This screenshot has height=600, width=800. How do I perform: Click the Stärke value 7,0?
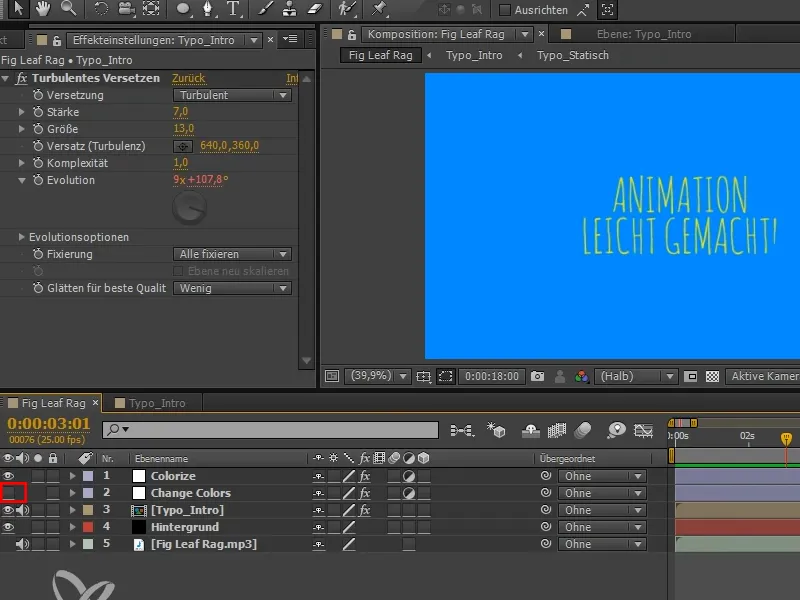pyautogui.click(x=181, y=112)
